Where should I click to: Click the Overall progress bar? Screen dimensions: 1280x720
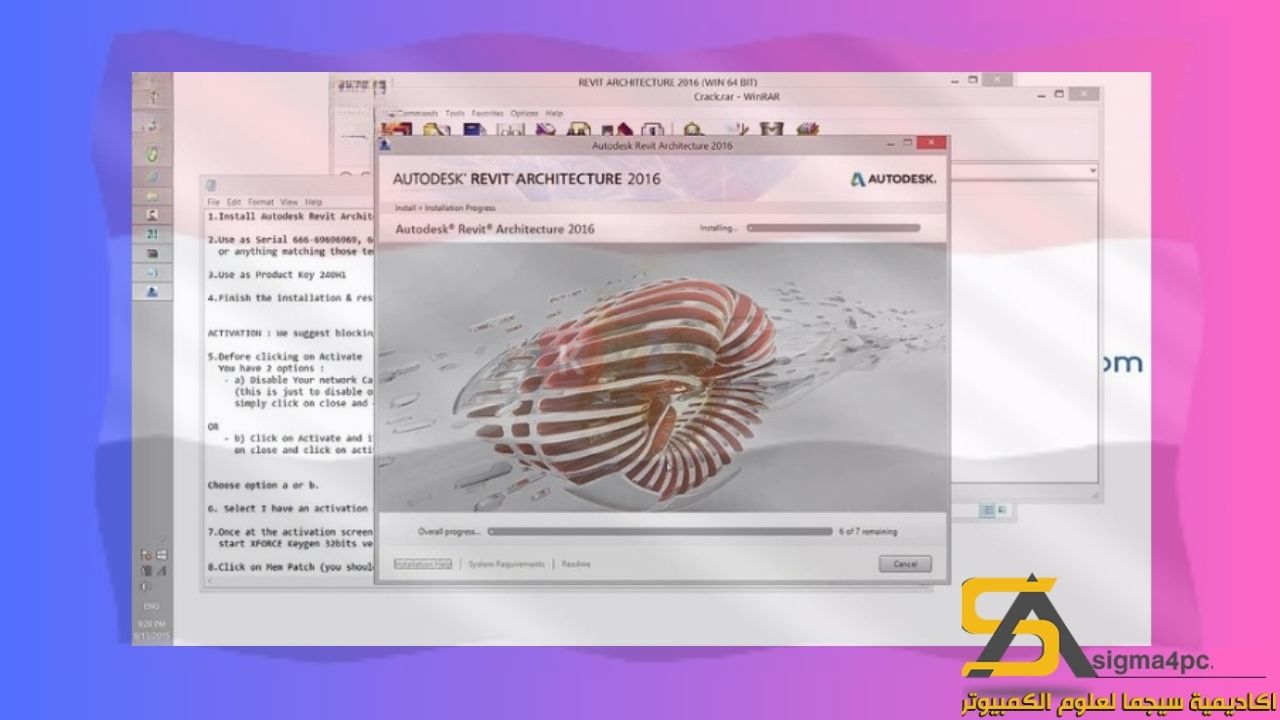(x=659, y=532)
